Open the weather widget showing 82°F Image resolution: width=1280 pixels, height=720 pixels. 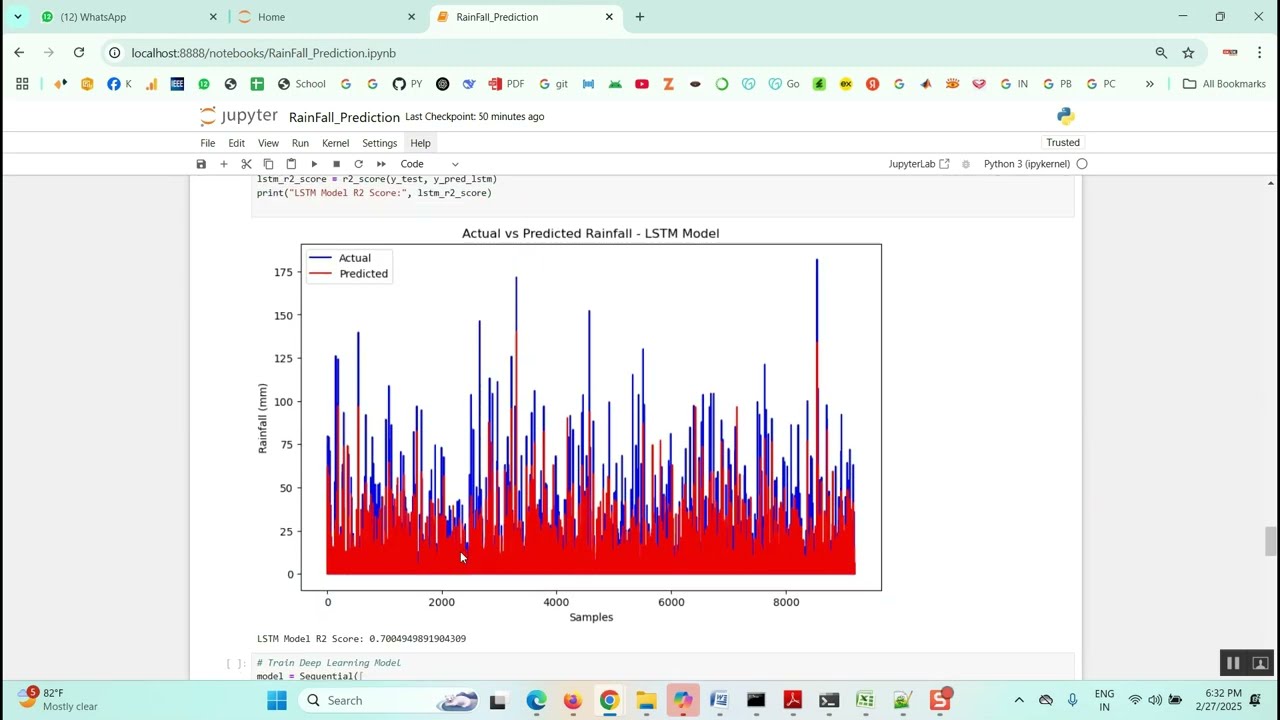click(x=58, y=700)
